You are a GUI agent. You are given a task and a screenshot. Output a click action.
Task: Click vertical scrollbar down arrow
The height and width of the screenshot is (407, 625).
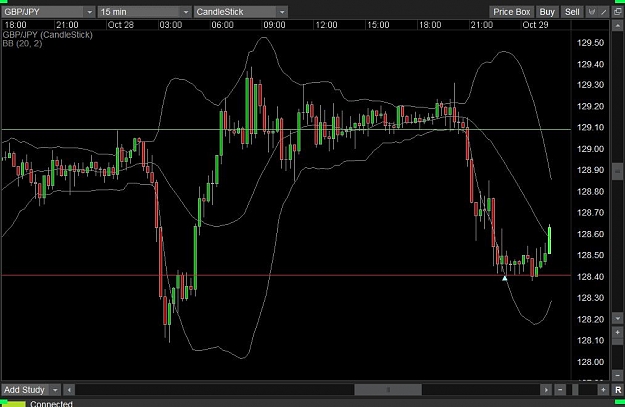617,319
